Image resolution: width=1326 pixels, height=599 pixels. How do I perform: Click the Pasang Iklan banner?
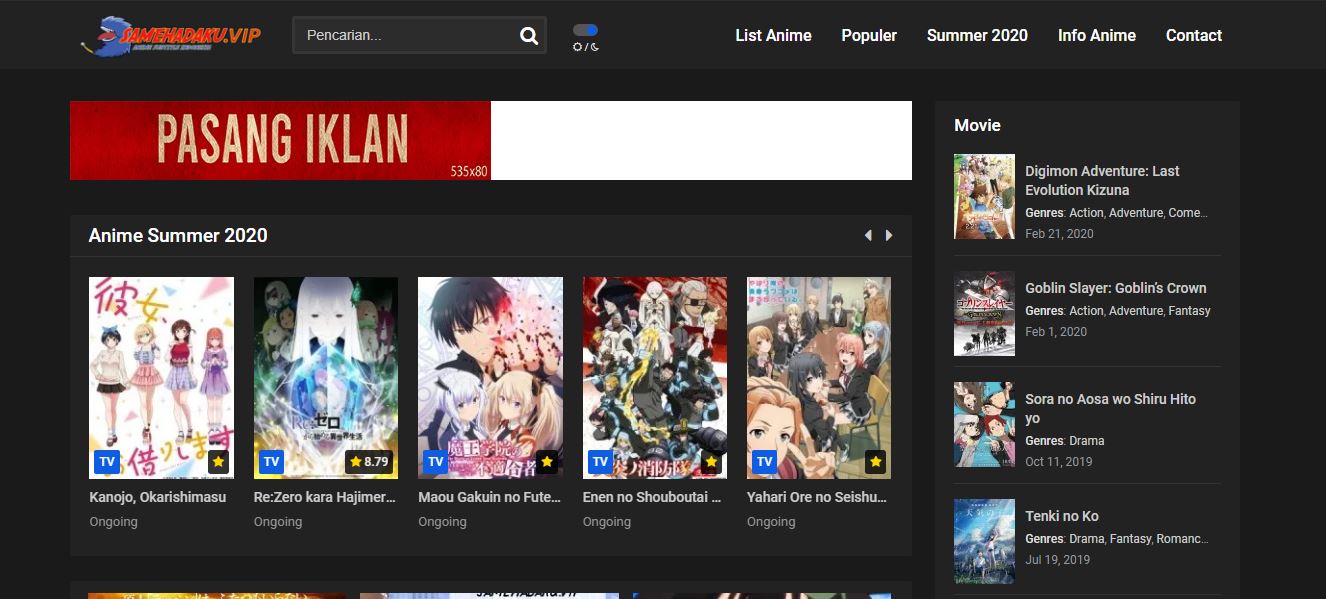[281, 140]
